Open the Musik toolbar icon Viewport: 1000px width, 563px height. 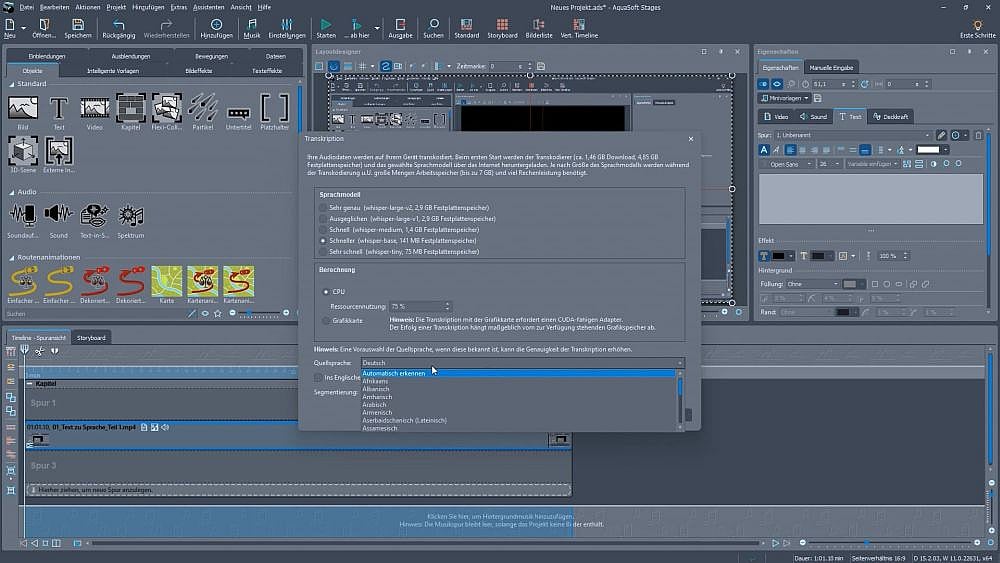click(x=251, y=23)
